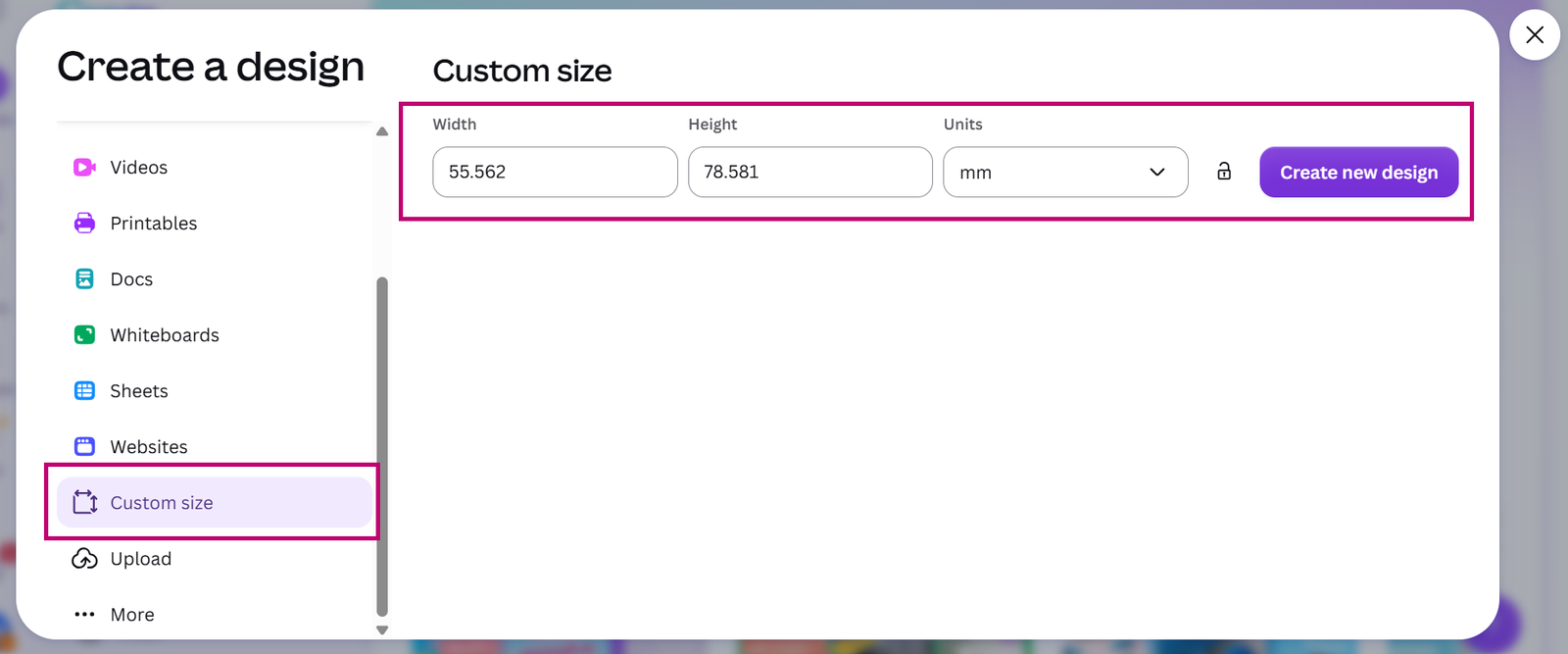Screen dimensions: 1568x654
Task: Click the Whiteboards green icon
Action: coord(84,335)
